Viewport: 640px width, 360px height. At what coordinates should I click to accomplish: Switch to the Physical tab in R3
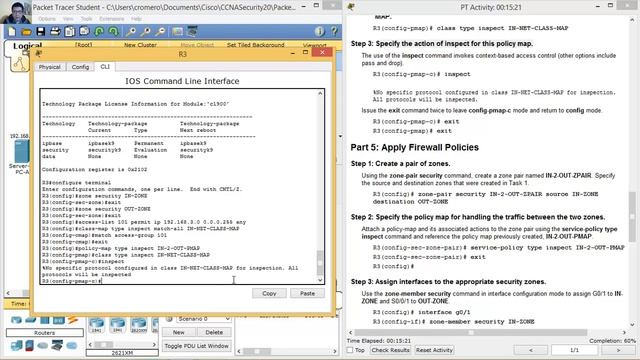pos(49,67)
